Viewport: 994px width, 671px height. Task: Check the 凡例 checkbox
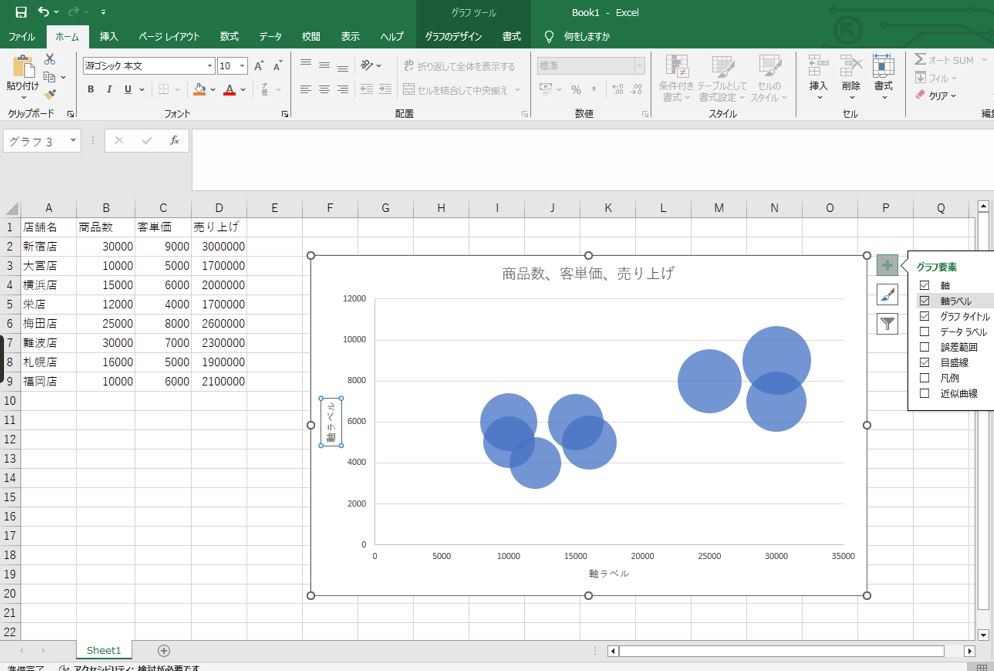click(924, 378)
